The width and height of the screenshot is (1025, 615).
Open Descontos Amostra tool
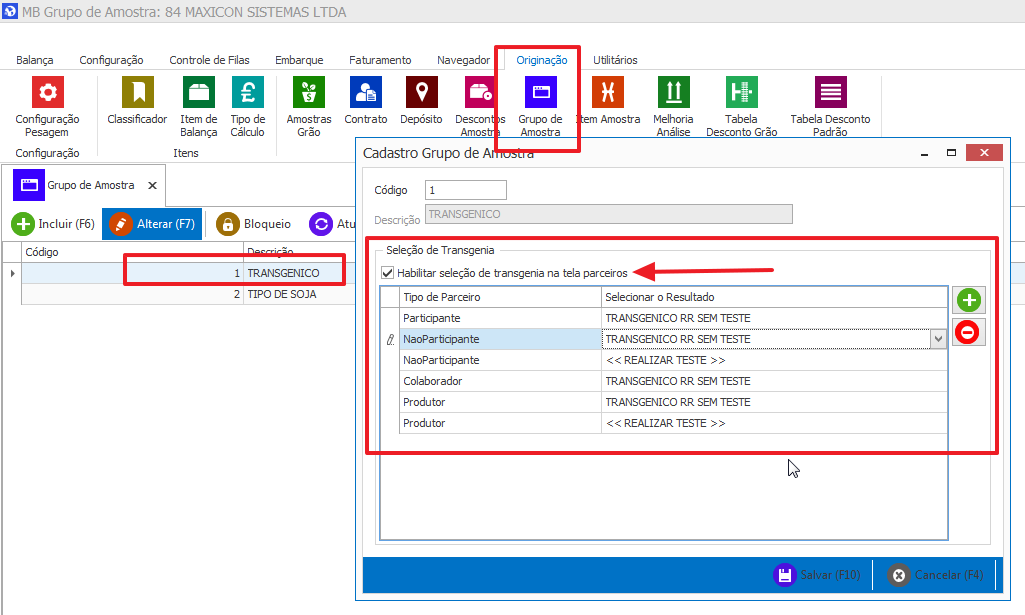click(480, 107)
